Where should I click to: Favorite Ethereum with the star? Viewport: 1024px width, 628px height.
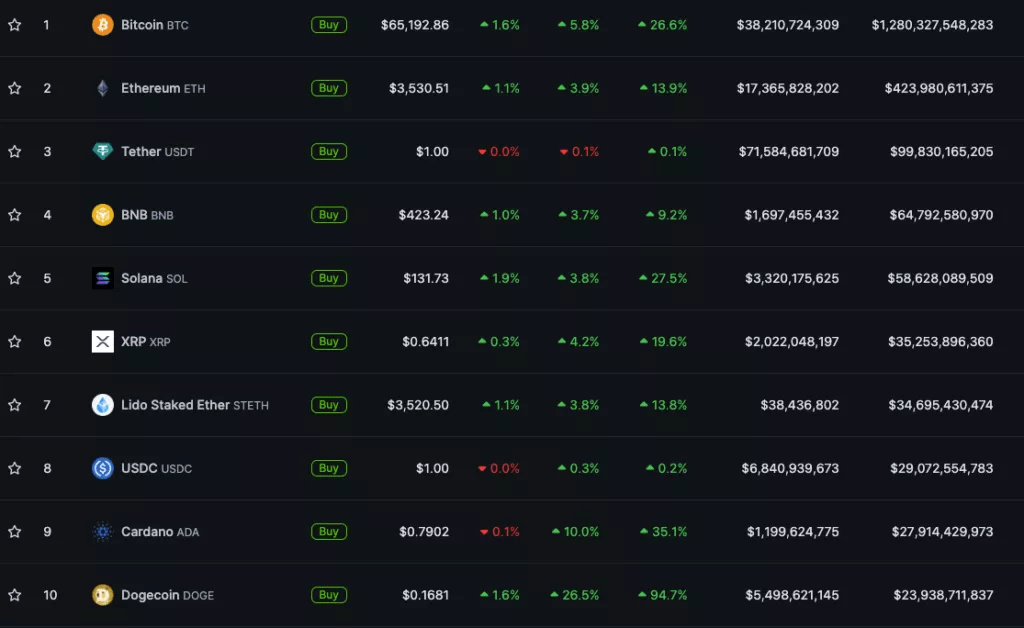pyautogui.click(x=14, y=88)
